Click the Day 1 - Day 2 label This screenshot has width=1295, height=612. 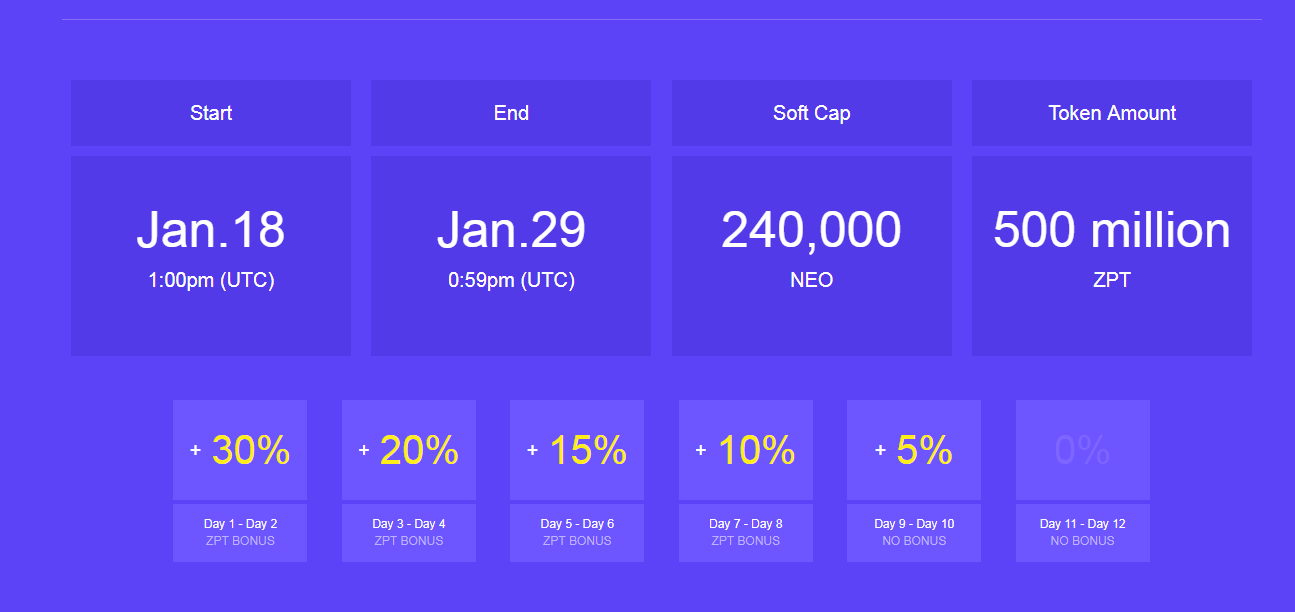(x=240, y=524)
